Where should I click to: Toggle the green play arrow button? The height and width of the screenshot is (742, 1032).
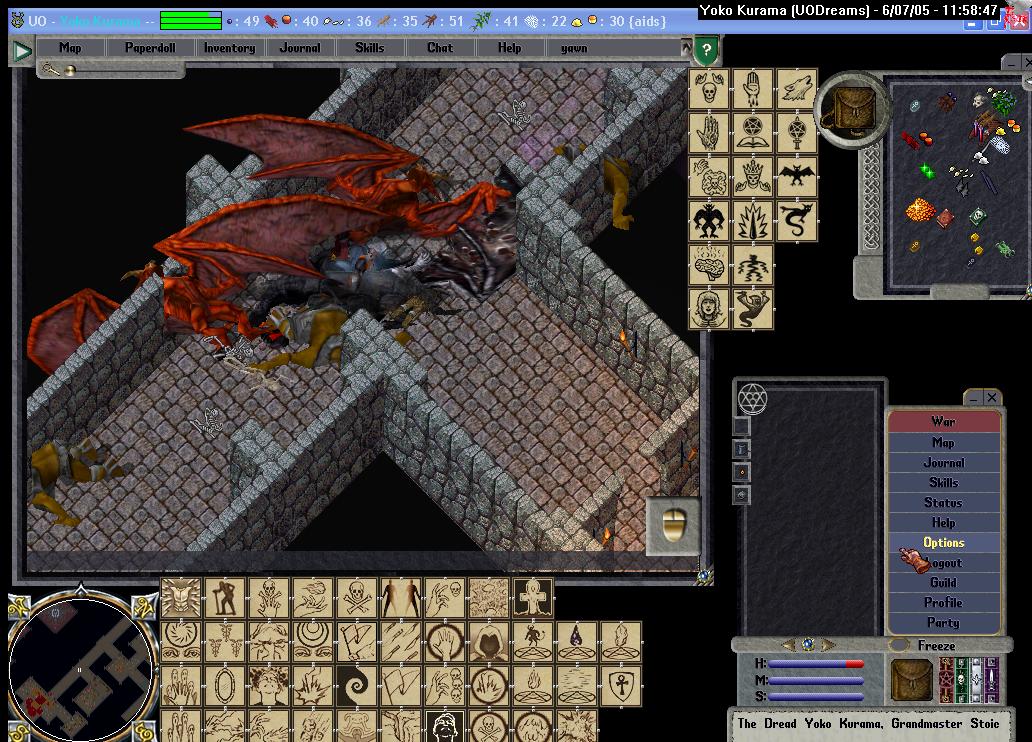(22, 51)
